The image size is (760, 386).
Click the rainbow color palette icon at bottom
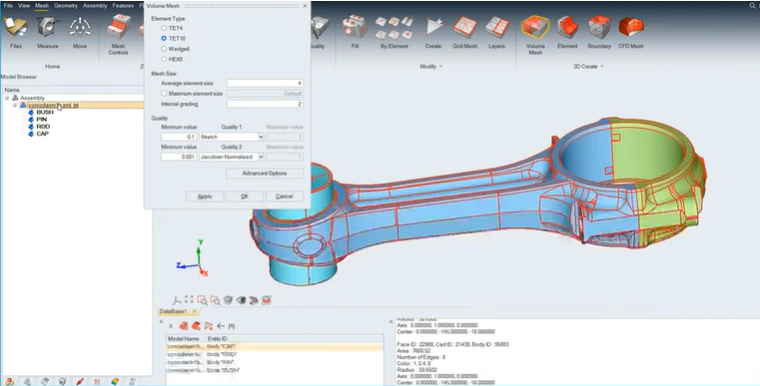pos(114,382)
